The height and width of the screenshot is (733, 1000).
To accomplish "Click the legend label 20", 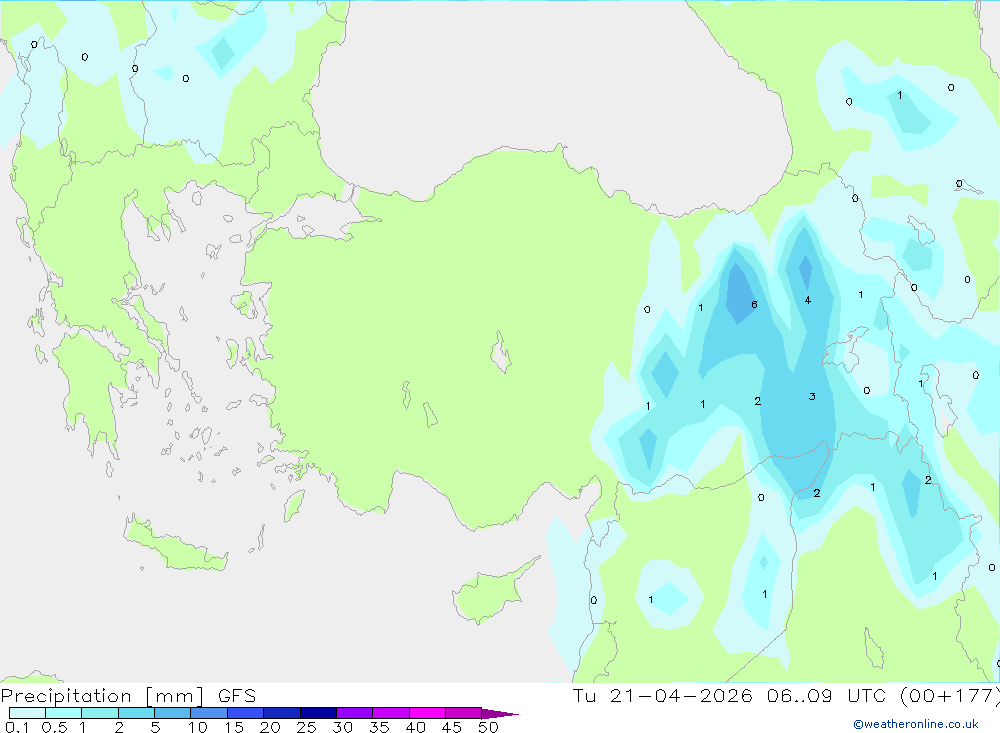I will pos(270,727).
